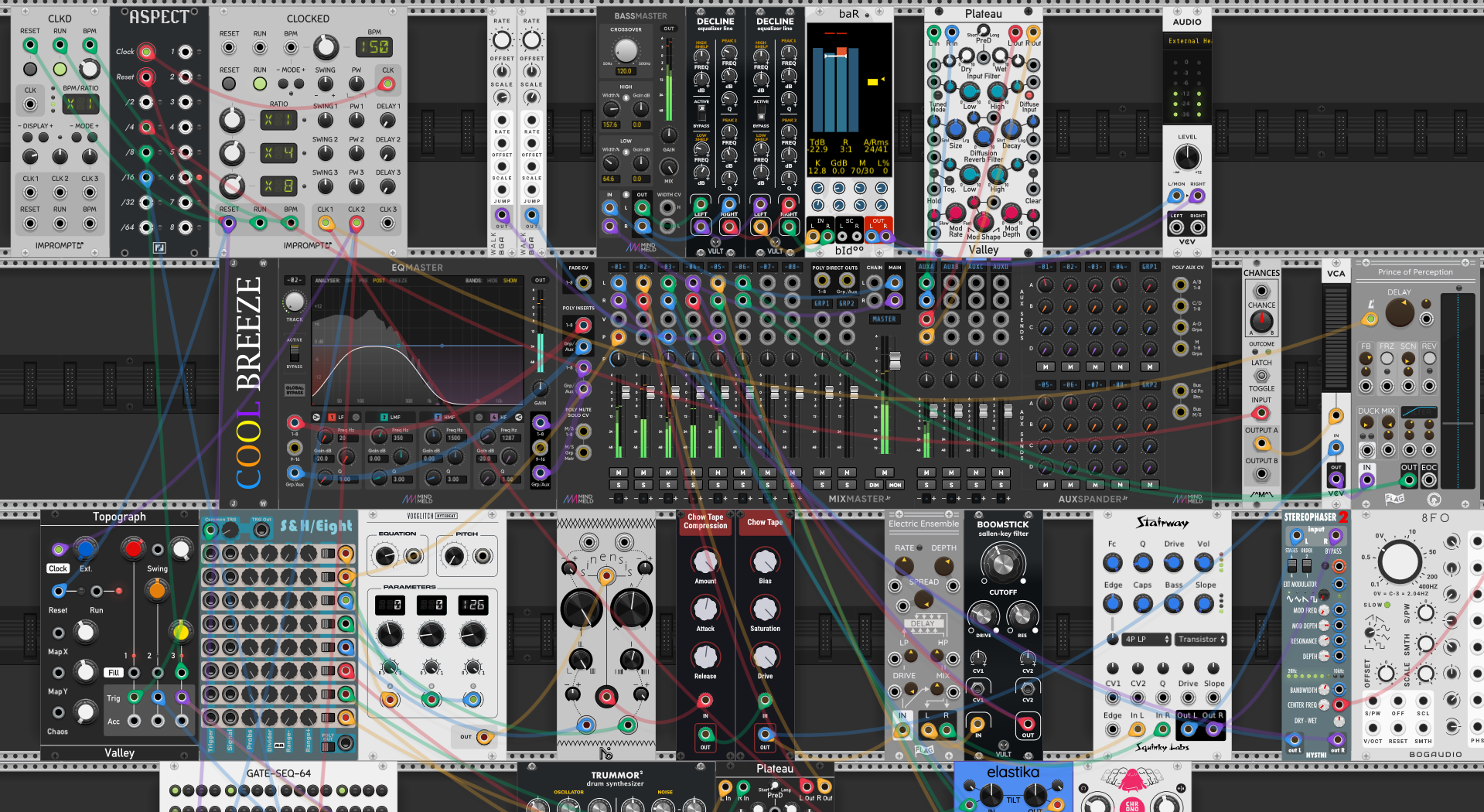Select the LMF band tab in EQMaster
The height and width of the screenshot is (812, 1484).
coord(391,417)
